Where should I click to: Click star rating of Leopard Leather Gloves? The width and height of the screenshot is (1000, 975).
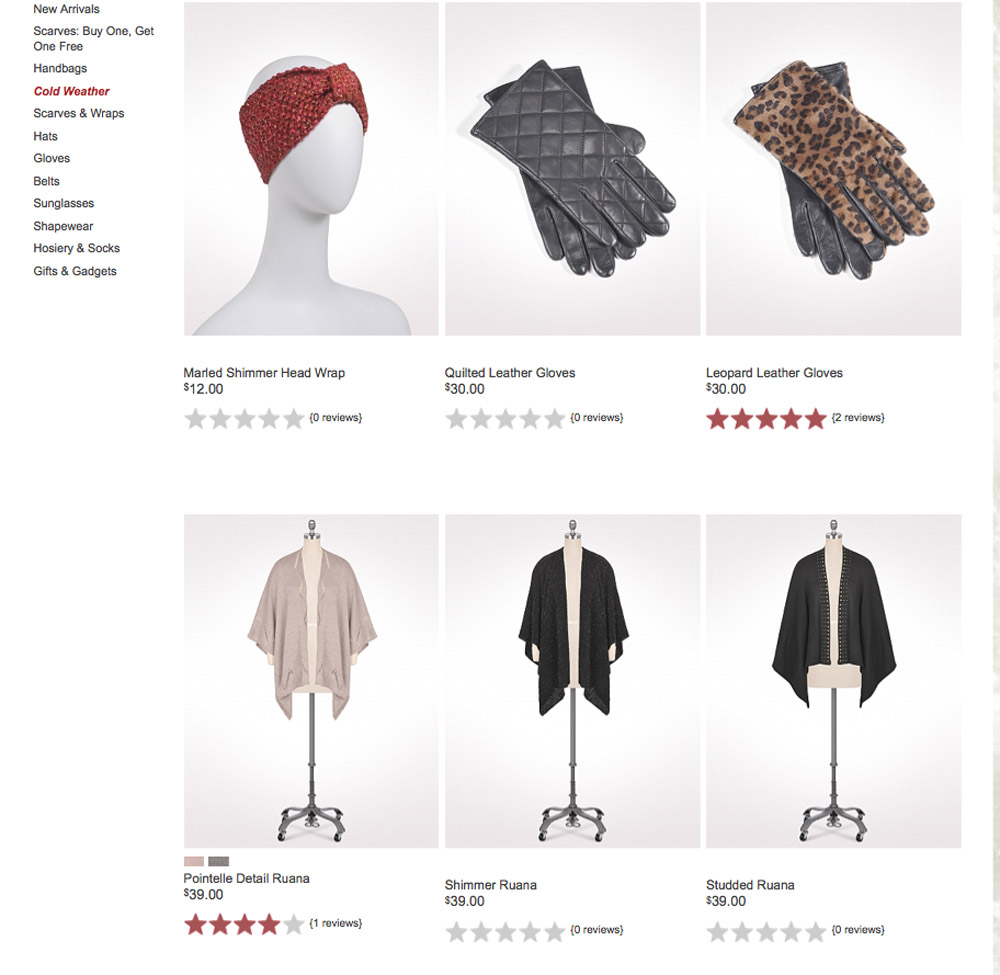(766, 419)
